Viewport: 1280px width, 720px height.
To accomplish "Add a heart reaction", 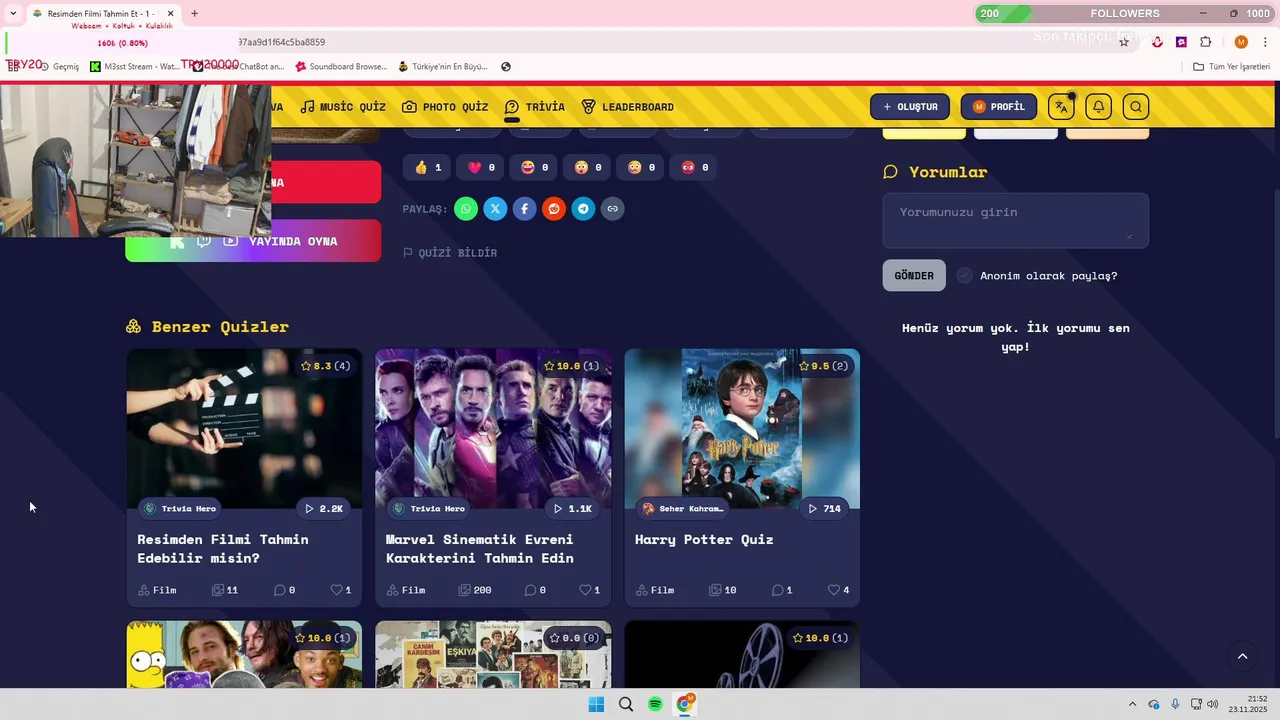I will 481,167.
